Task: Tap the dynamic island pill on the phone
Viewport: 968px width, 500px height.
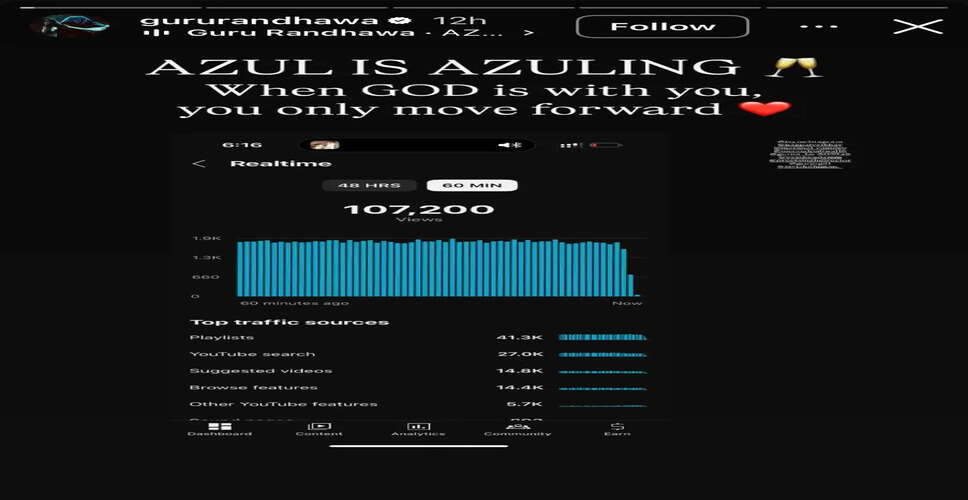Action: click(417, 146)
